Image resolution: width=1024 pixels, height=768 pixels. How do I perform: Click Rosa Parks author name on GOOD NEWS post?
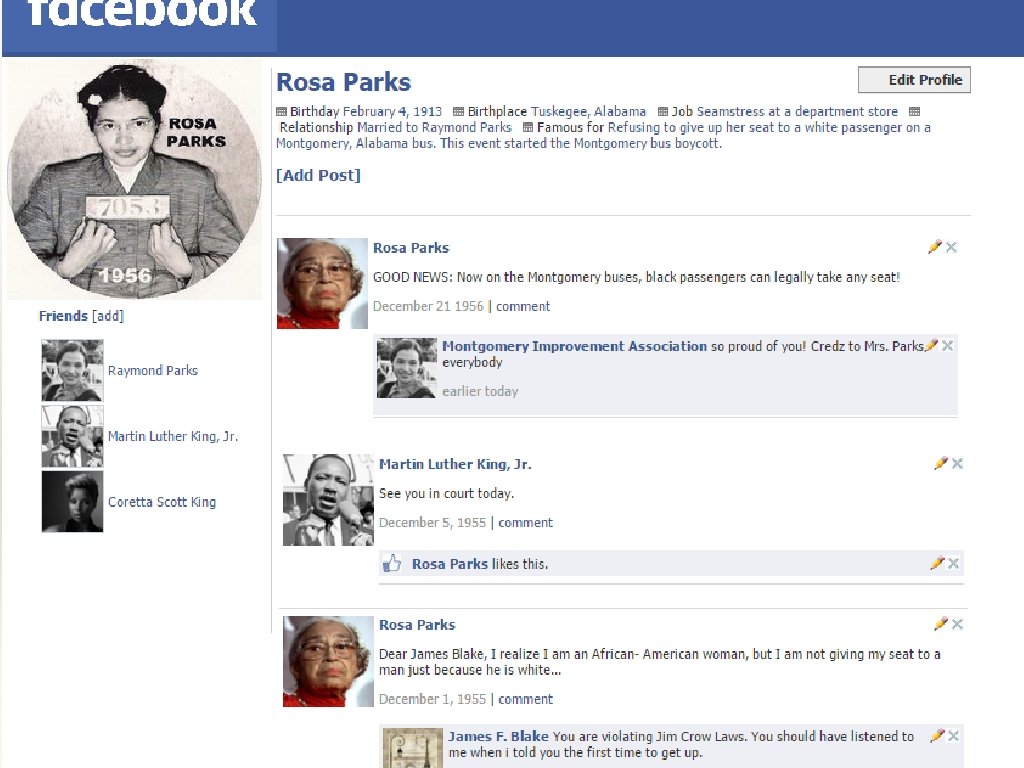pyautogui.click(x=411, y=248)
